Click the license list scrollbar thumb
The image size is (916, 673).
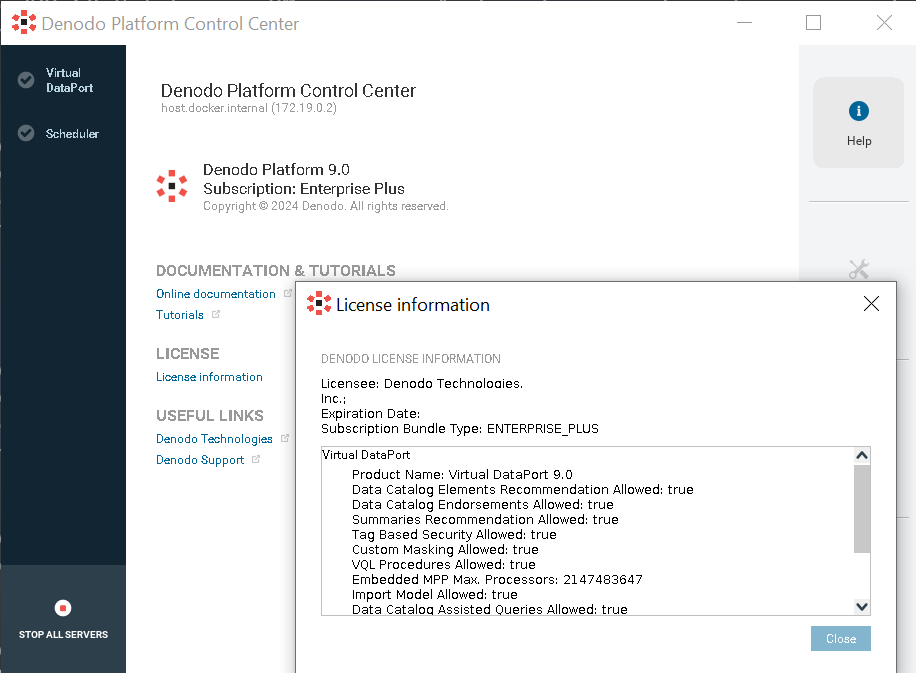[862, 509]
